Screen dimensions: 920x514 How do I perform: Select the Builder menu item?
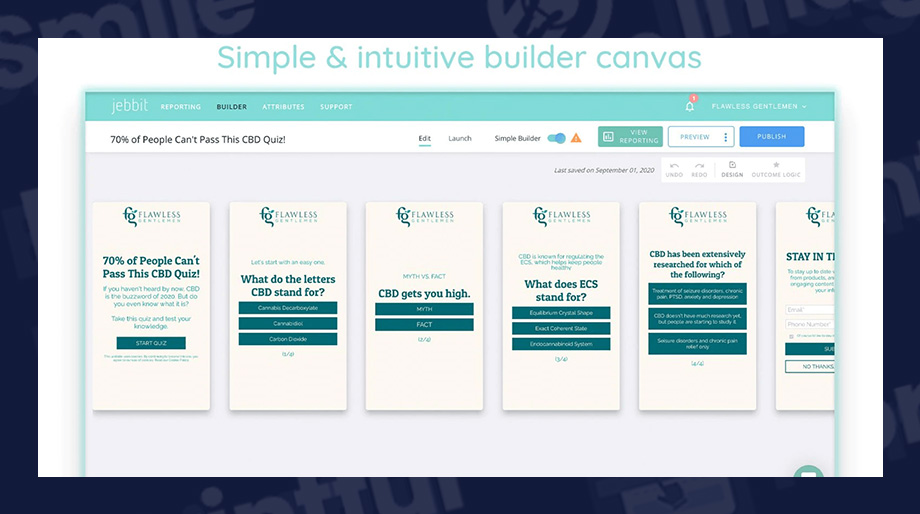232,107
